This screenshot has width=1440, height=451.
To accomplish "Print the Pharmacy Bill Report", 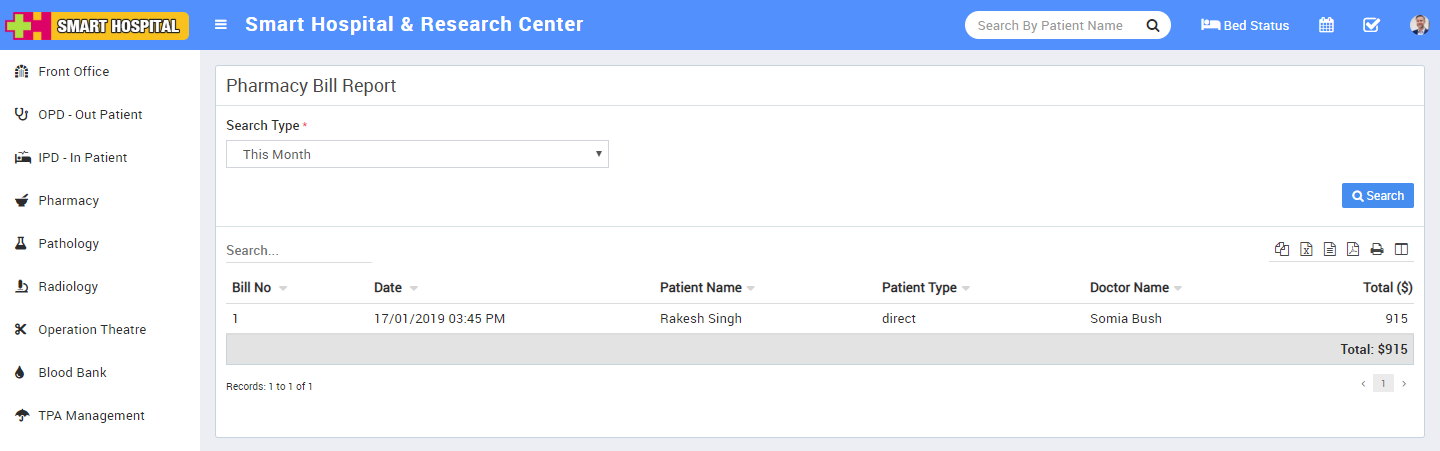I will 1377,249.
